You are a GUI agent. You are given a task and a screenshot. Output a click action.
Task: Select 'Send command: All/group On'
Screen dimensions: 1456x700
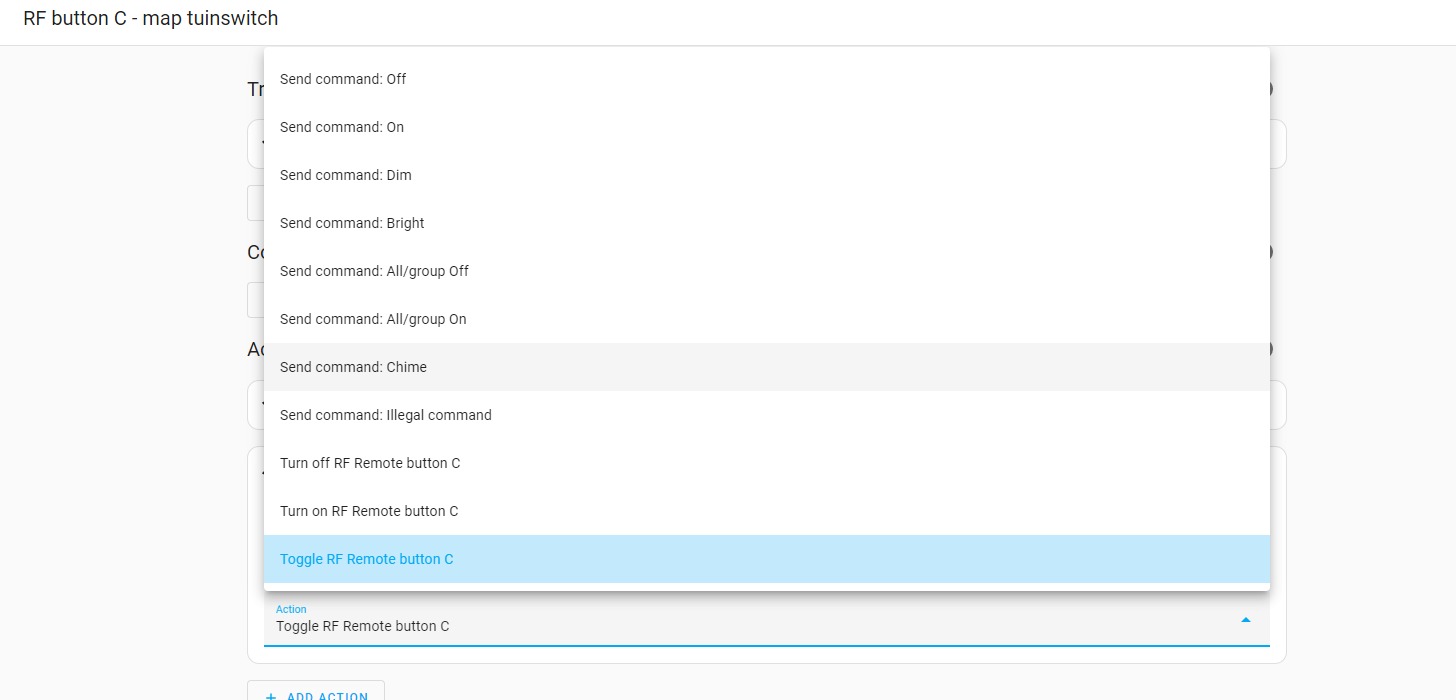[373, 319]
